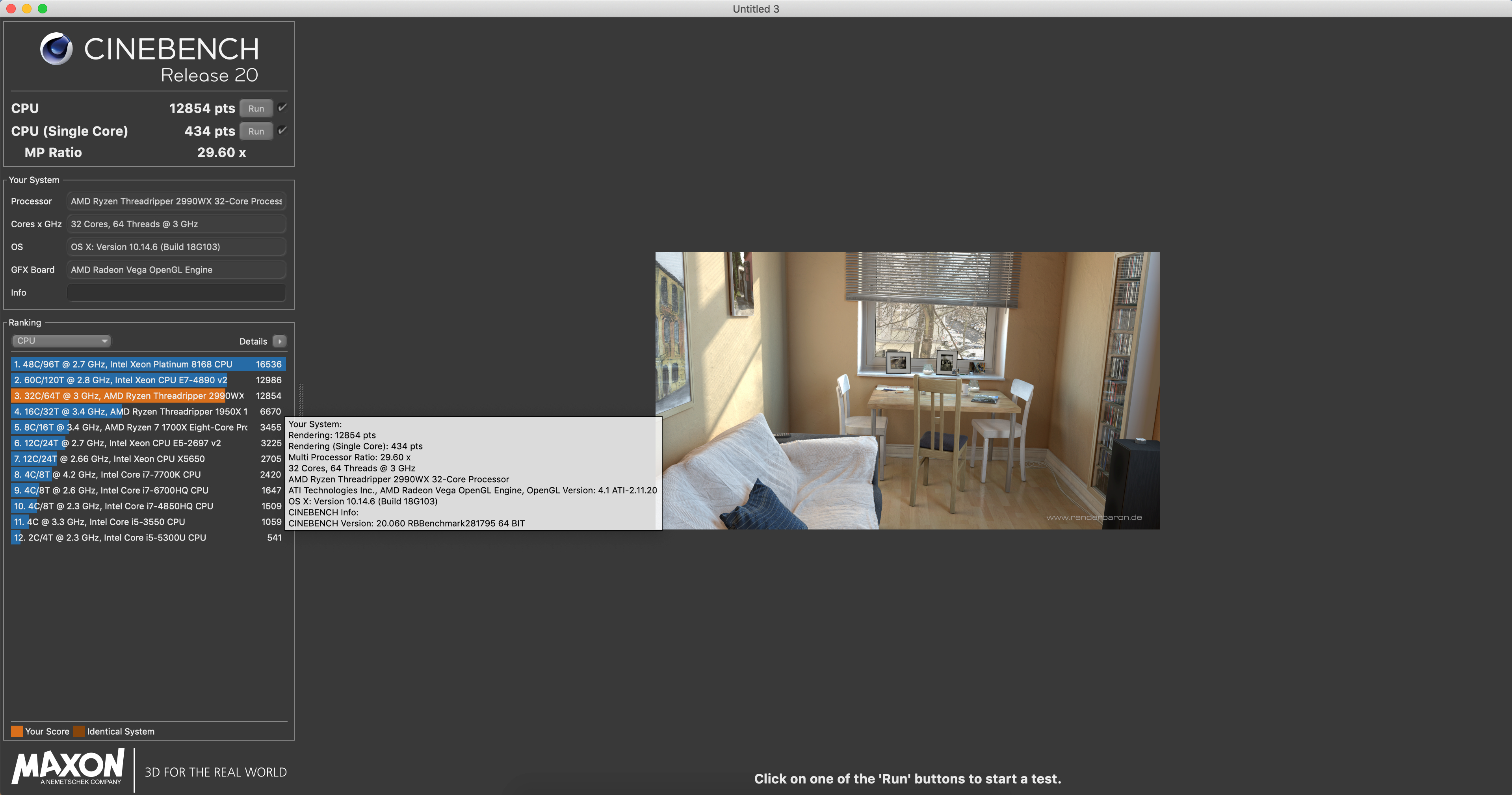Run the multi-core CPU benchmark

(x=256, y=109)
